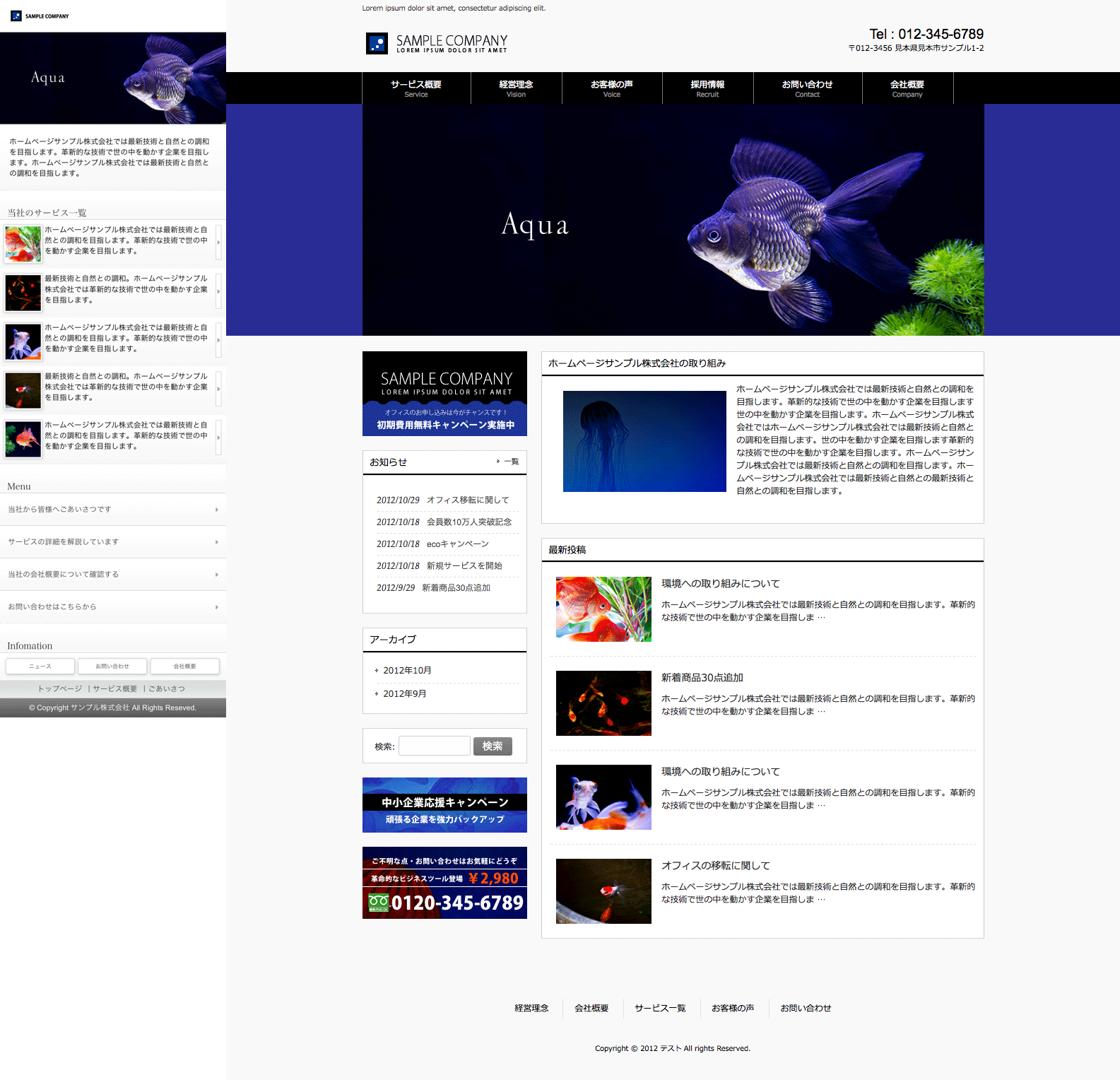Open the サービス概要 Service navigation tab
Image resolution: width=1120 pixels, height=1080 pixels.
pos(416,88)
